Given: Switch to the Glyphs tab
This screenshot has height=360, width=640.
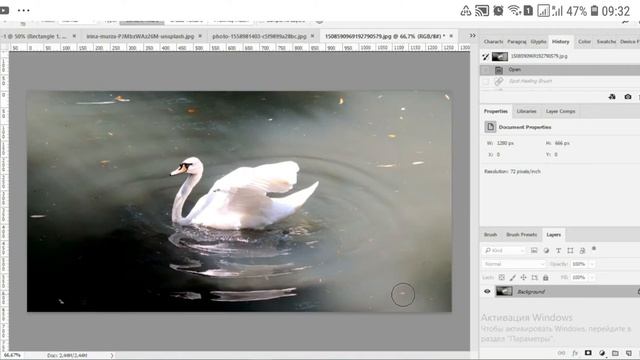Looking at the screenshot, I should 538,42.
